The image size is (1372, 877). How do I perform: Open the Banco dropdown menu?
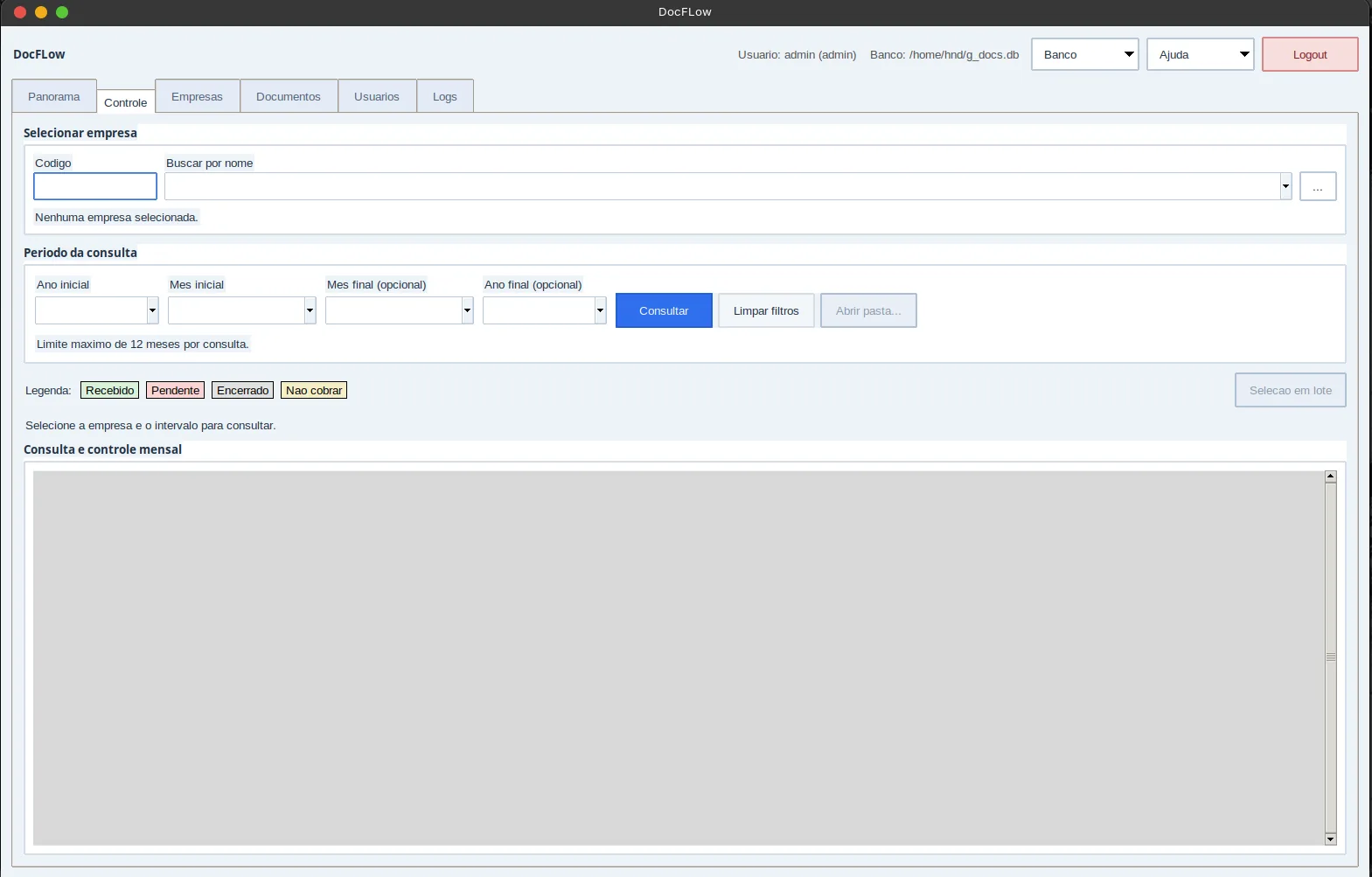tap(1084, 54)
